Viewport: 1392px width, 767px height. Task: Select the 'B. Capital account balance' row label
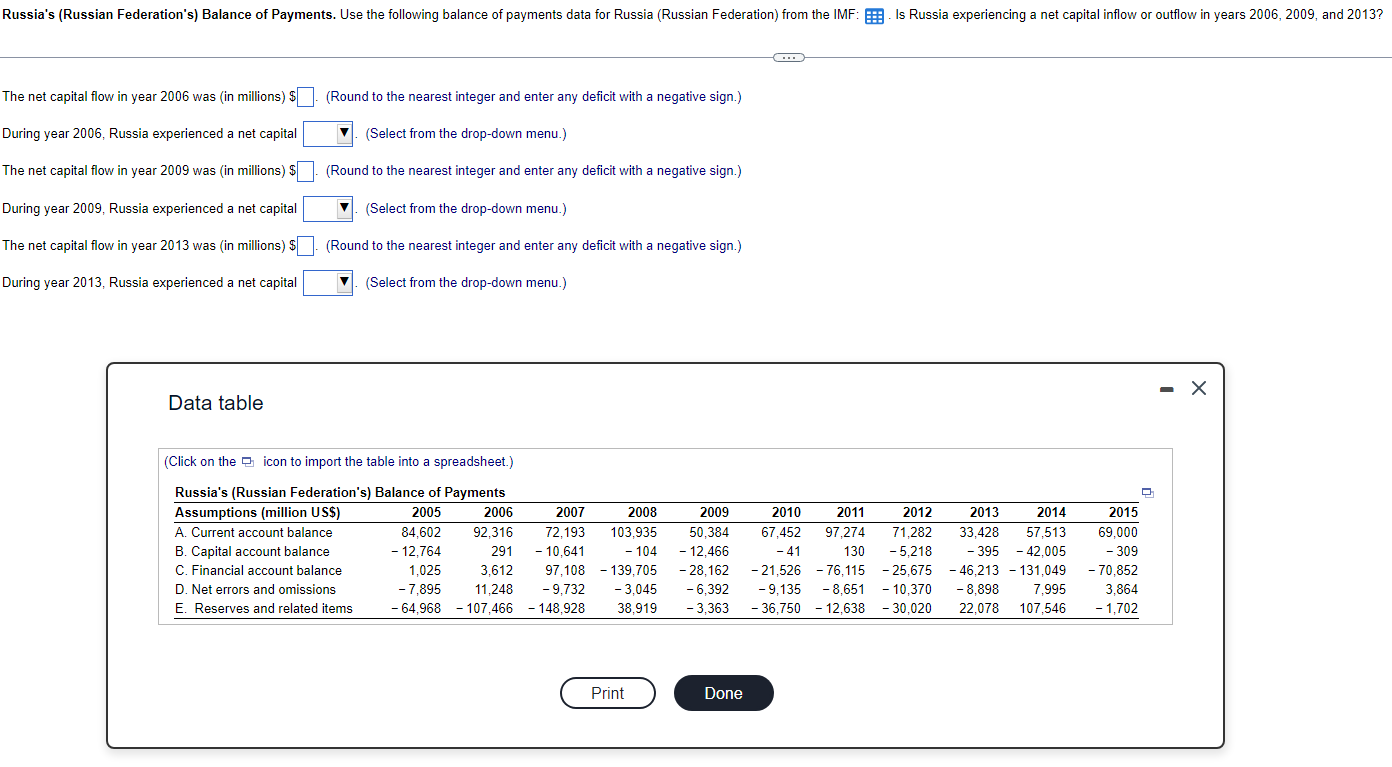coord(252,551)
